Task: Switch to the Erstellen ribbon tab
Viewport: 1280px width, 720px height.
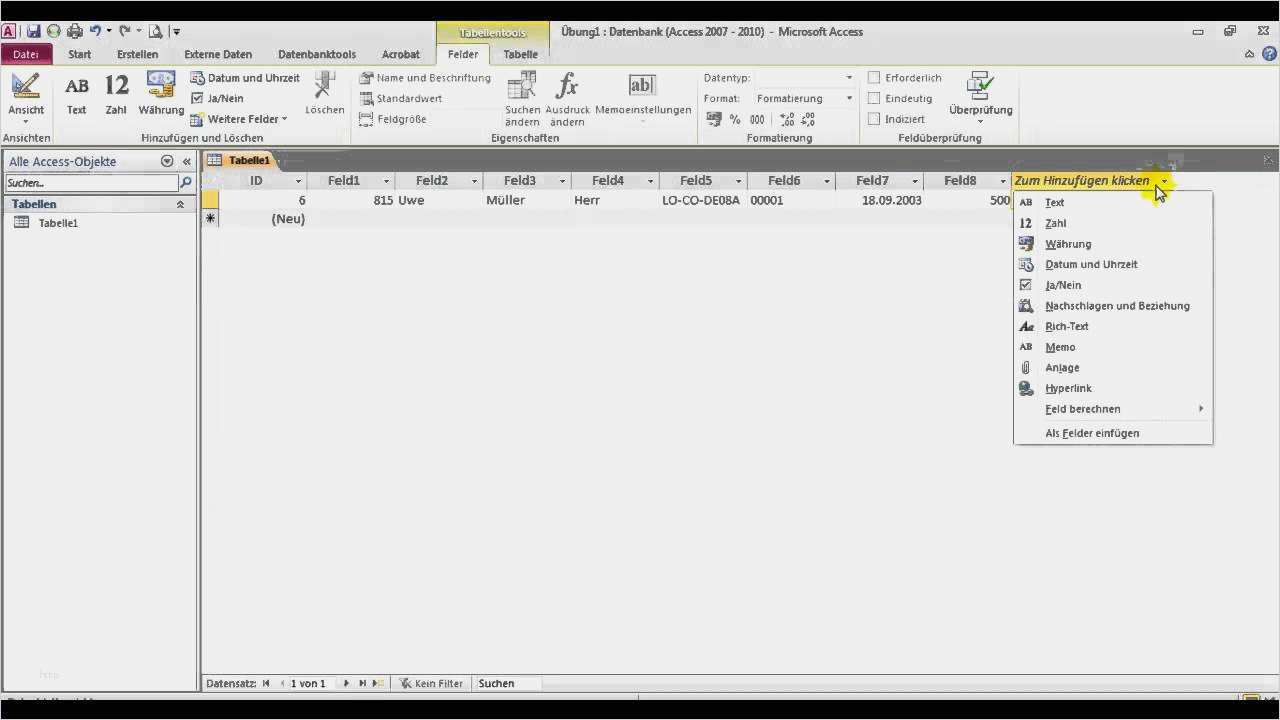Action: (137, 54)
